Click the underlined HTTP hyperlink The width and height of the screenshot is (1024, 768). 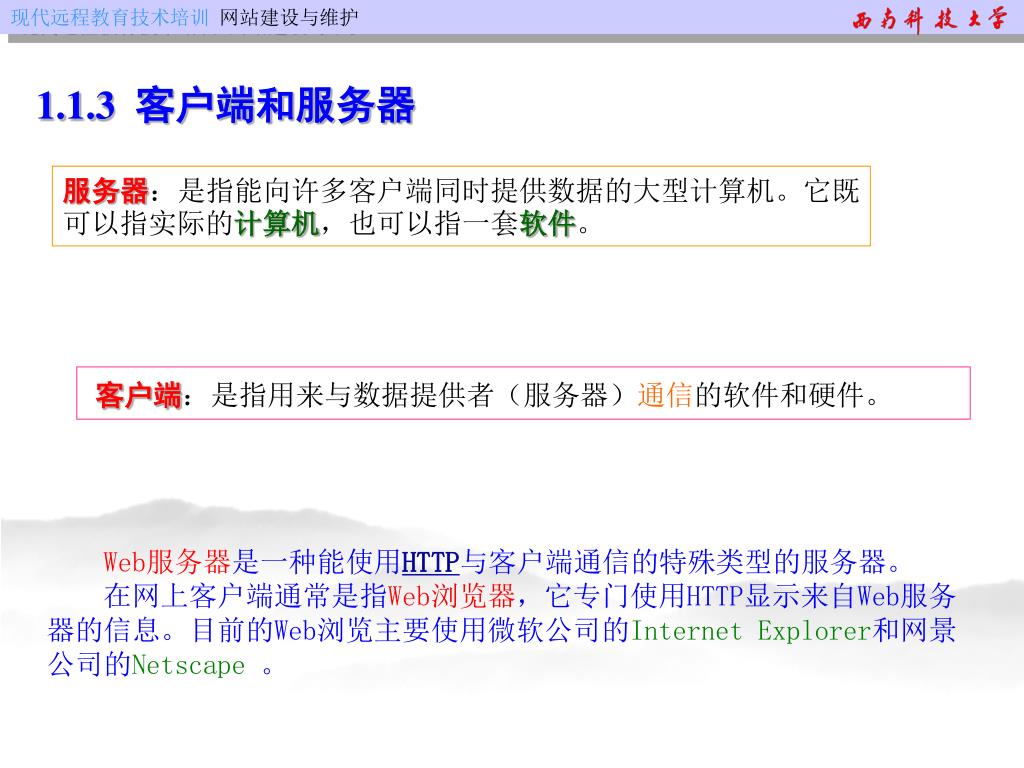tap(430, 562)
